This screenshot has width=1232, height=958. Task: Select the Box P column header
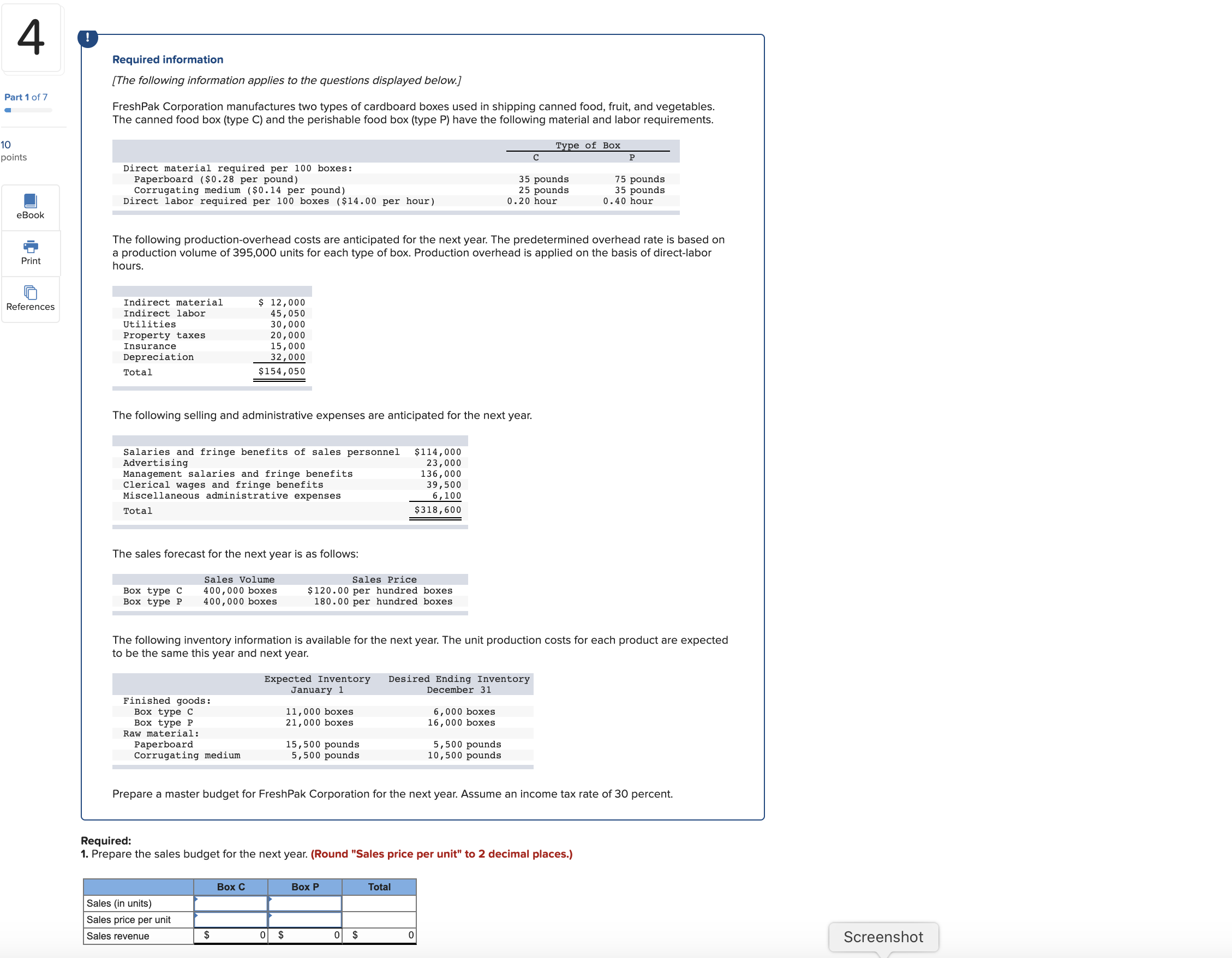tap(304, 887)
